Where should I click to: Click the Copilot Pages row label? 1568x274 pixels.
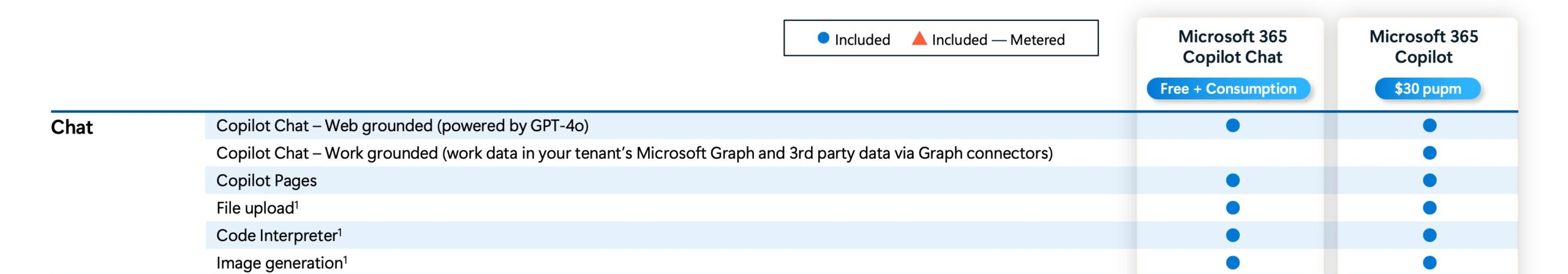[266, 181]
